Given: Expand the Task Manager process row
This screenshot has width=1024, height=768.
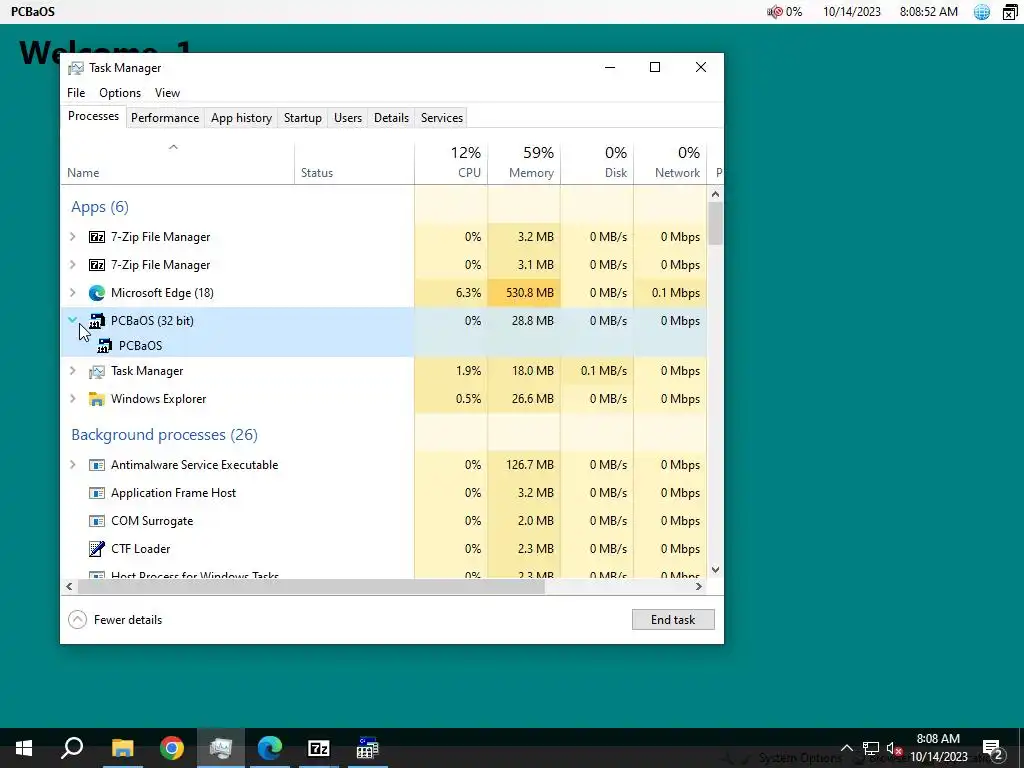Looking at the screenshot, I should coord(72,371).
